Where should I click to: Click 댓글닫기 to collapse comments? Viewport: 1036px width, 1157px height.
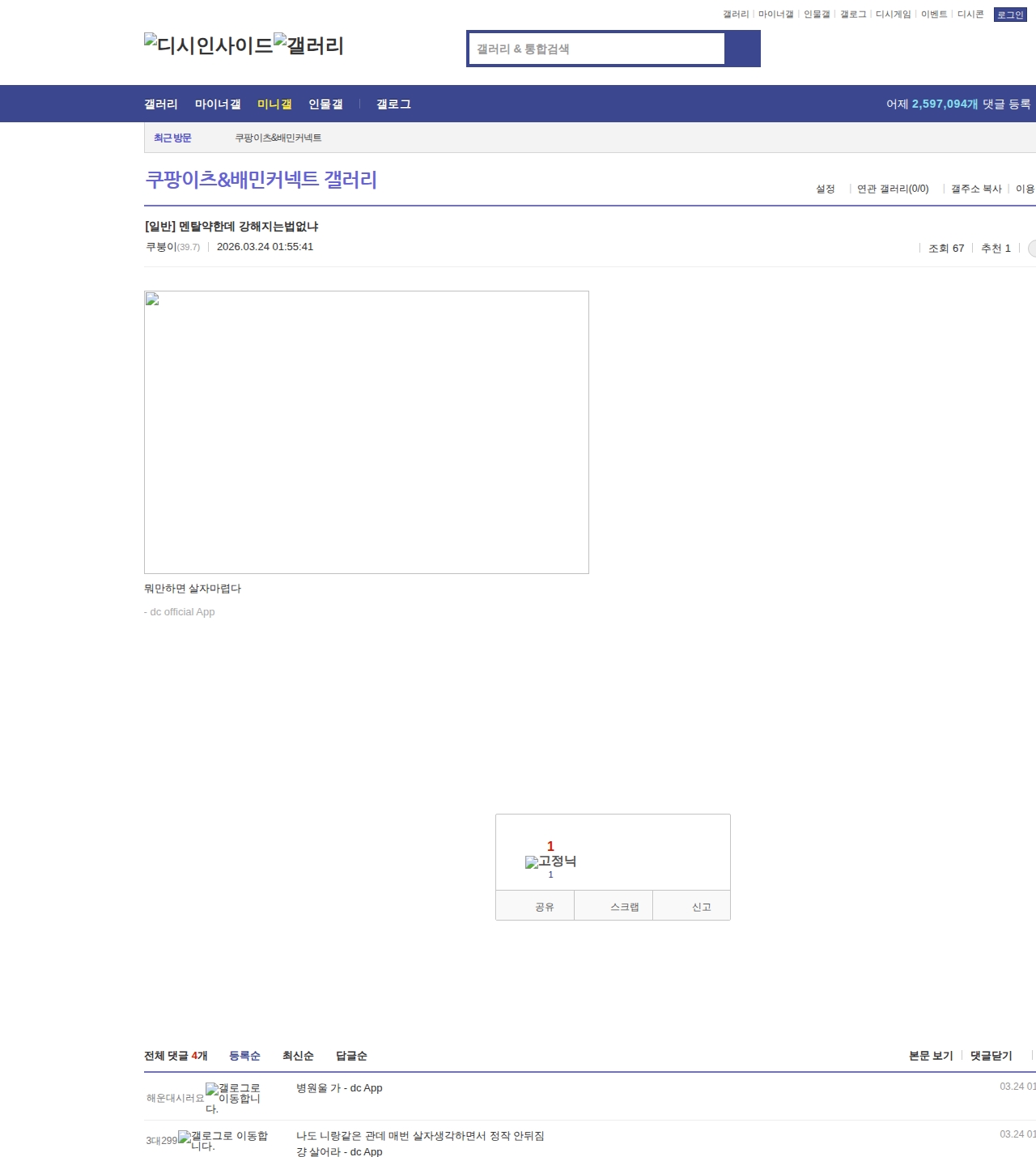pos(991,1056)
